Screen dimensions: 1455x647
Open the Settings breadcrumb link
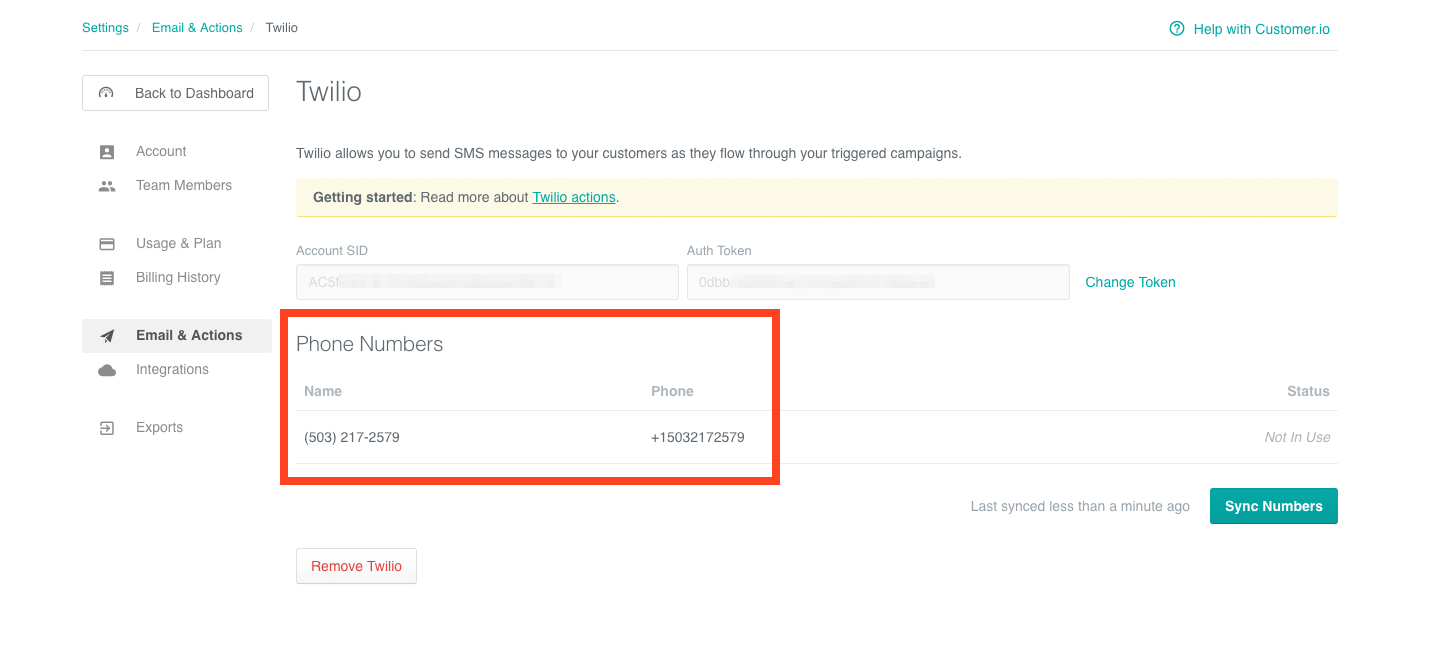coord(105,27)
